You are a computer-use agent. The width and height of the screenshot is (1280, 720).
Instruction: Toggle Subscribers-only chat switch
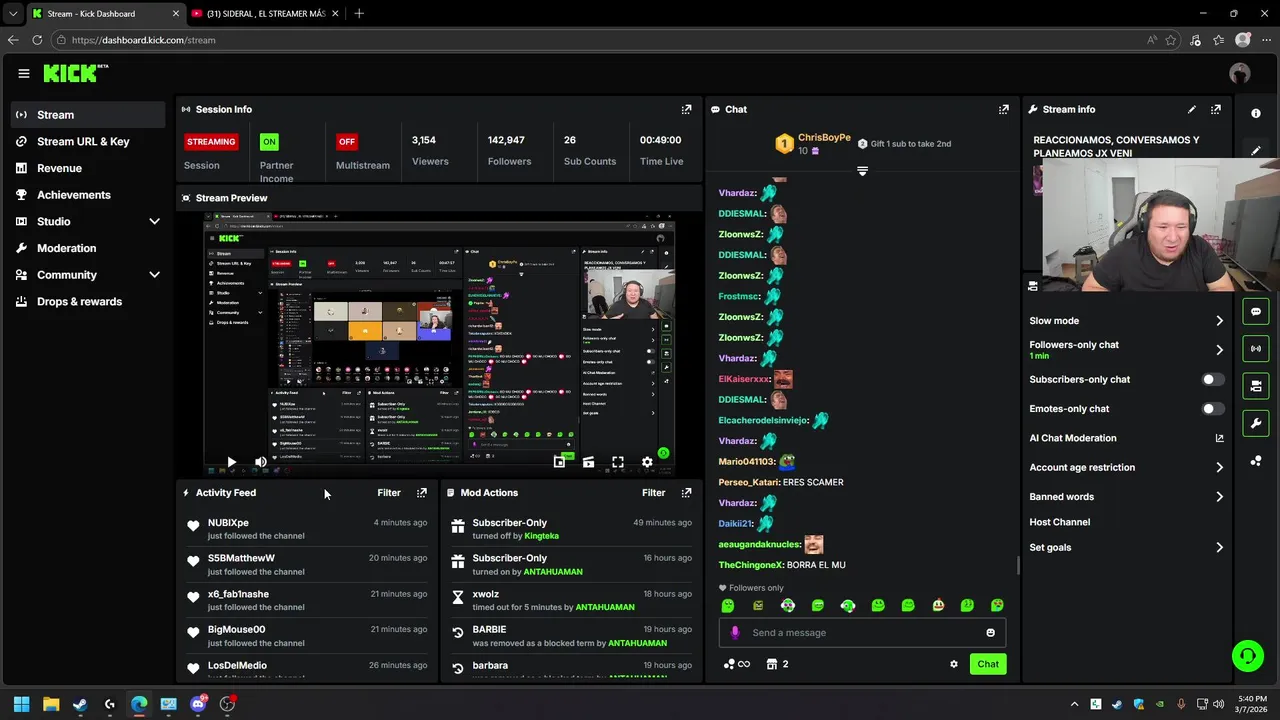pyautogui.click(x=1212, y=380)
